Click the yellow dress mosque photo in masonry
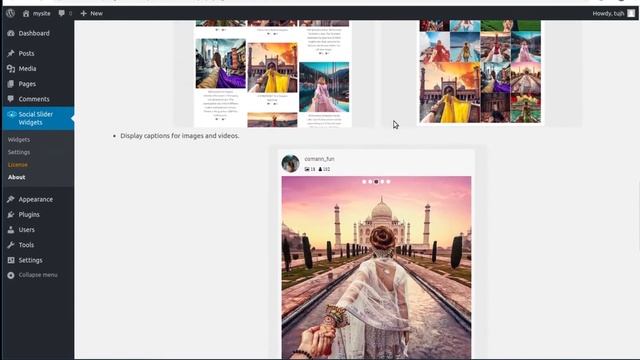 point(272,68)
